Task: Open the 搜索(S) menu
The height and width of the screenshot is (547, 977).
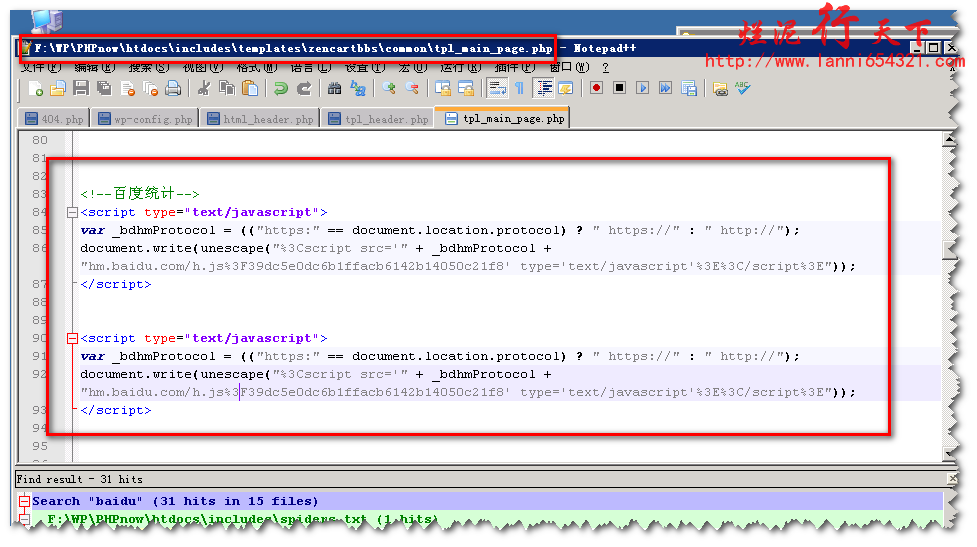Action: tap(147, 67)
